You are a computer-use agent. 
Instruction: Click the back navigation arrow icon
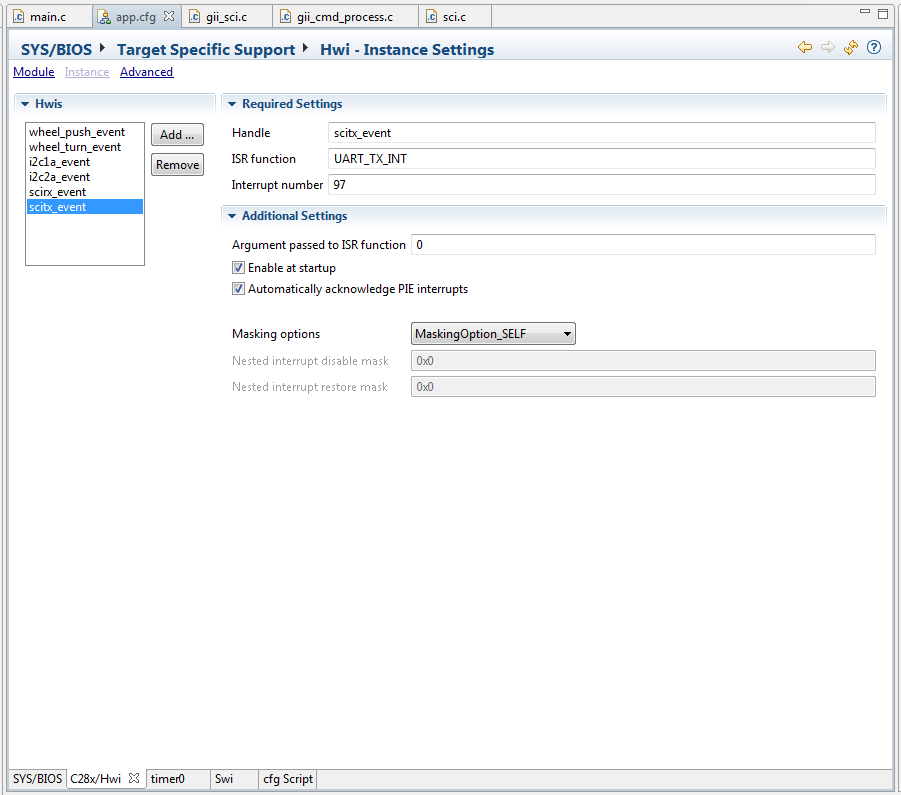point(805,47)
